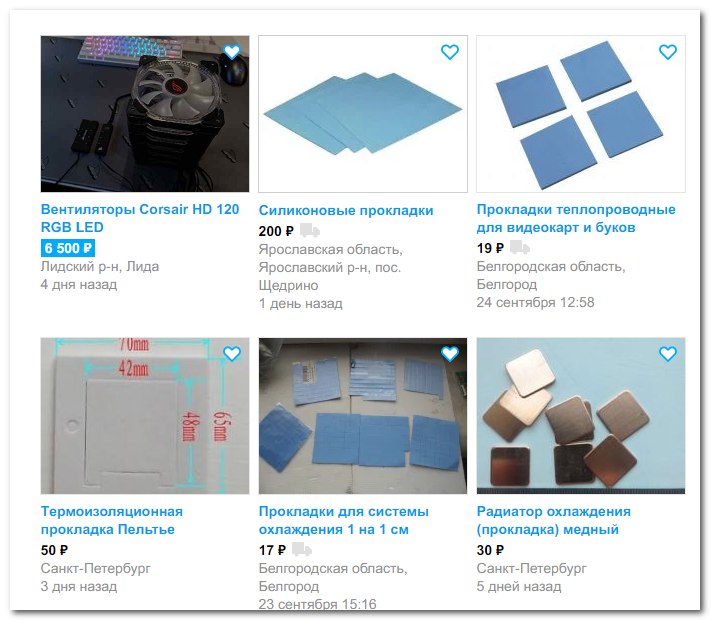Screen dimensions: 711x621
Task: Click the highlighted 6 500 ₽ price badge
Action: [68, 248]
